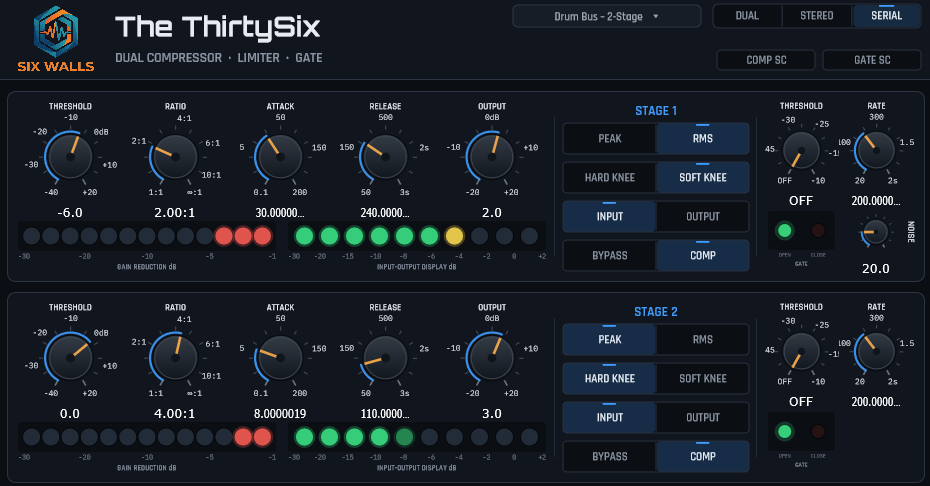Screen dimensions: 930x486
Task: Select RMS detection in Stage 2
Action: [702, 339]
